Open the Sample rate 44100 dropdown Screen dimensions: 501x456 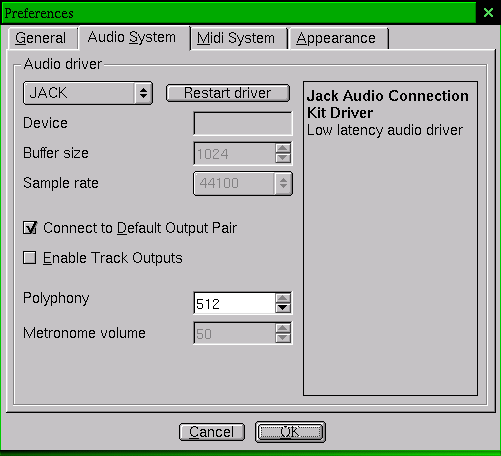(x=243, y=183)
